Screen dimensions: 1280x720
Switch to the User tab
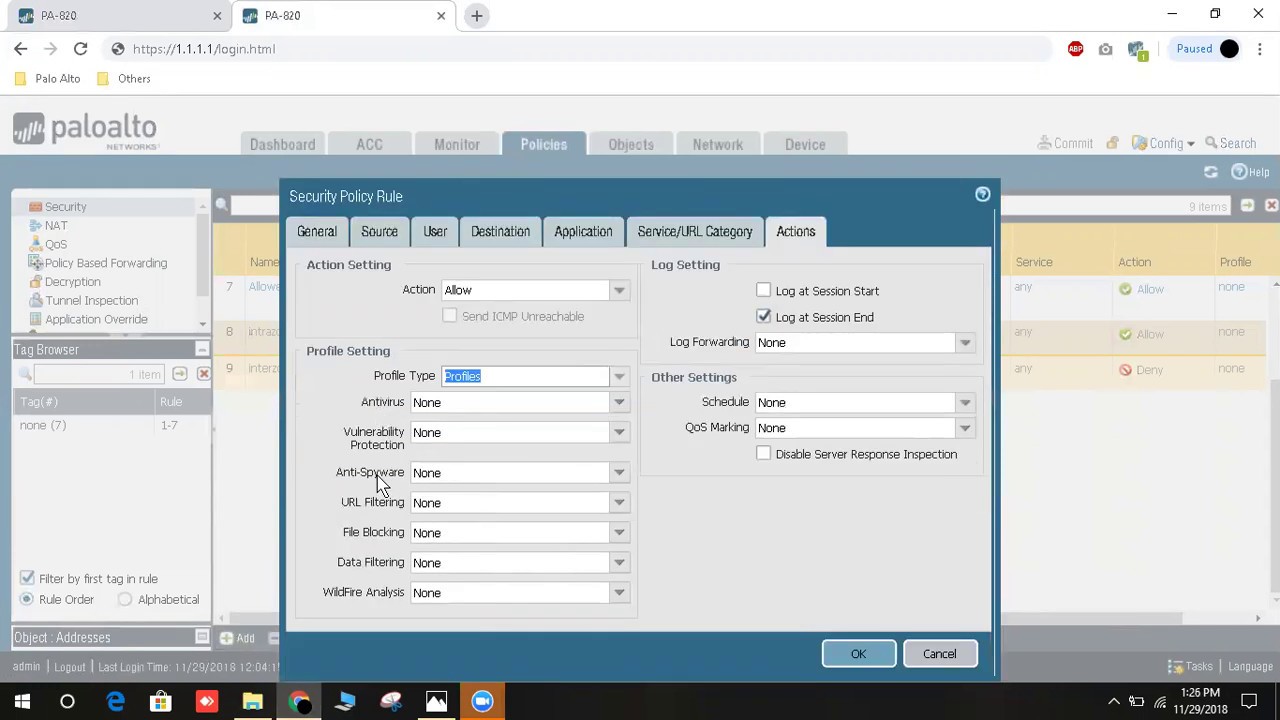tap(435, 231)
